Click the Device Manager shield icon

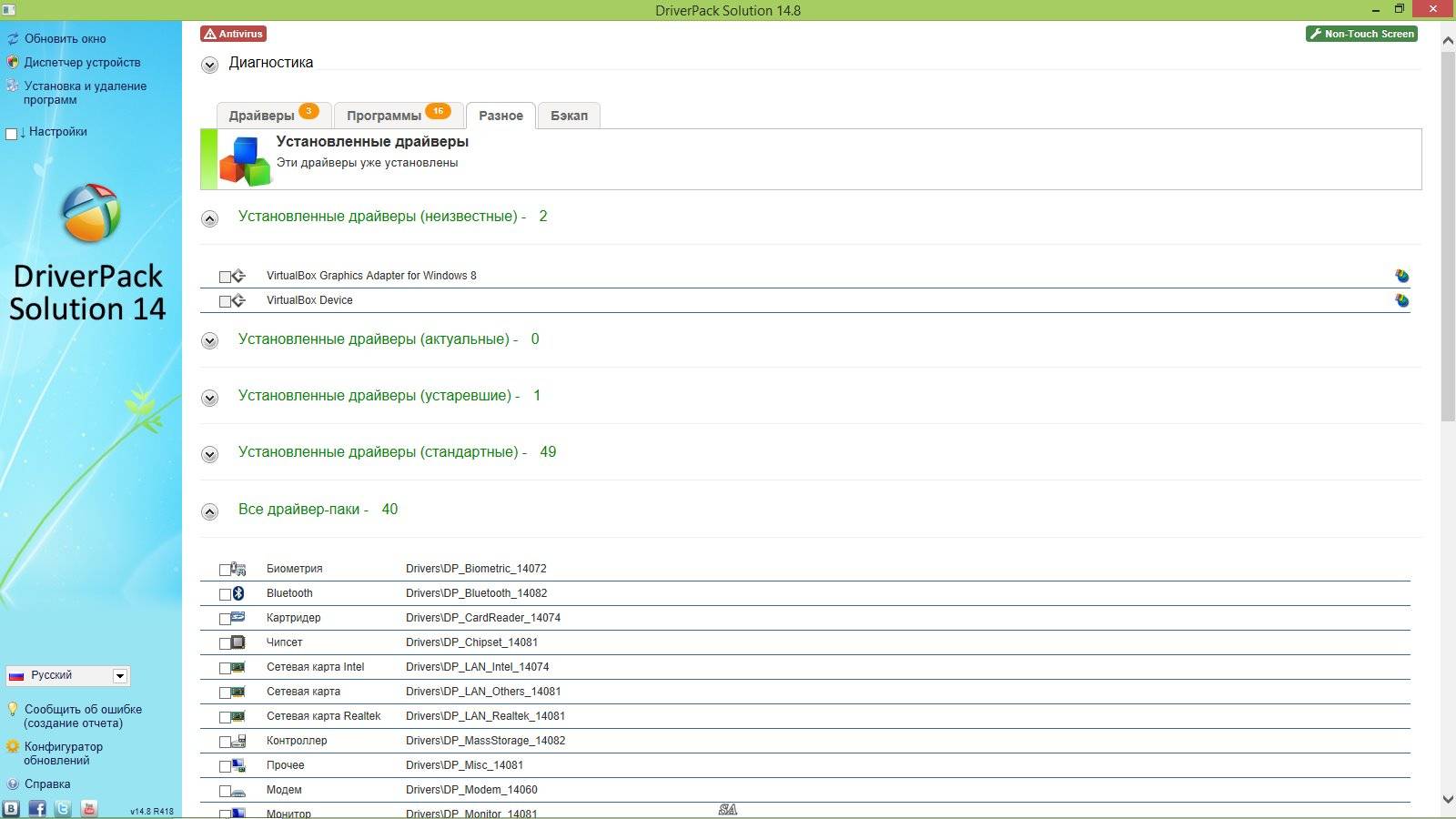coord(13,63)
